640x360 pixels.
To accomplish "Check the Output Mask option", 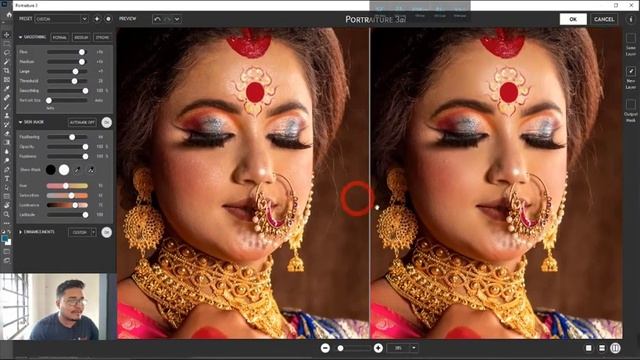I will pos(631,104).
